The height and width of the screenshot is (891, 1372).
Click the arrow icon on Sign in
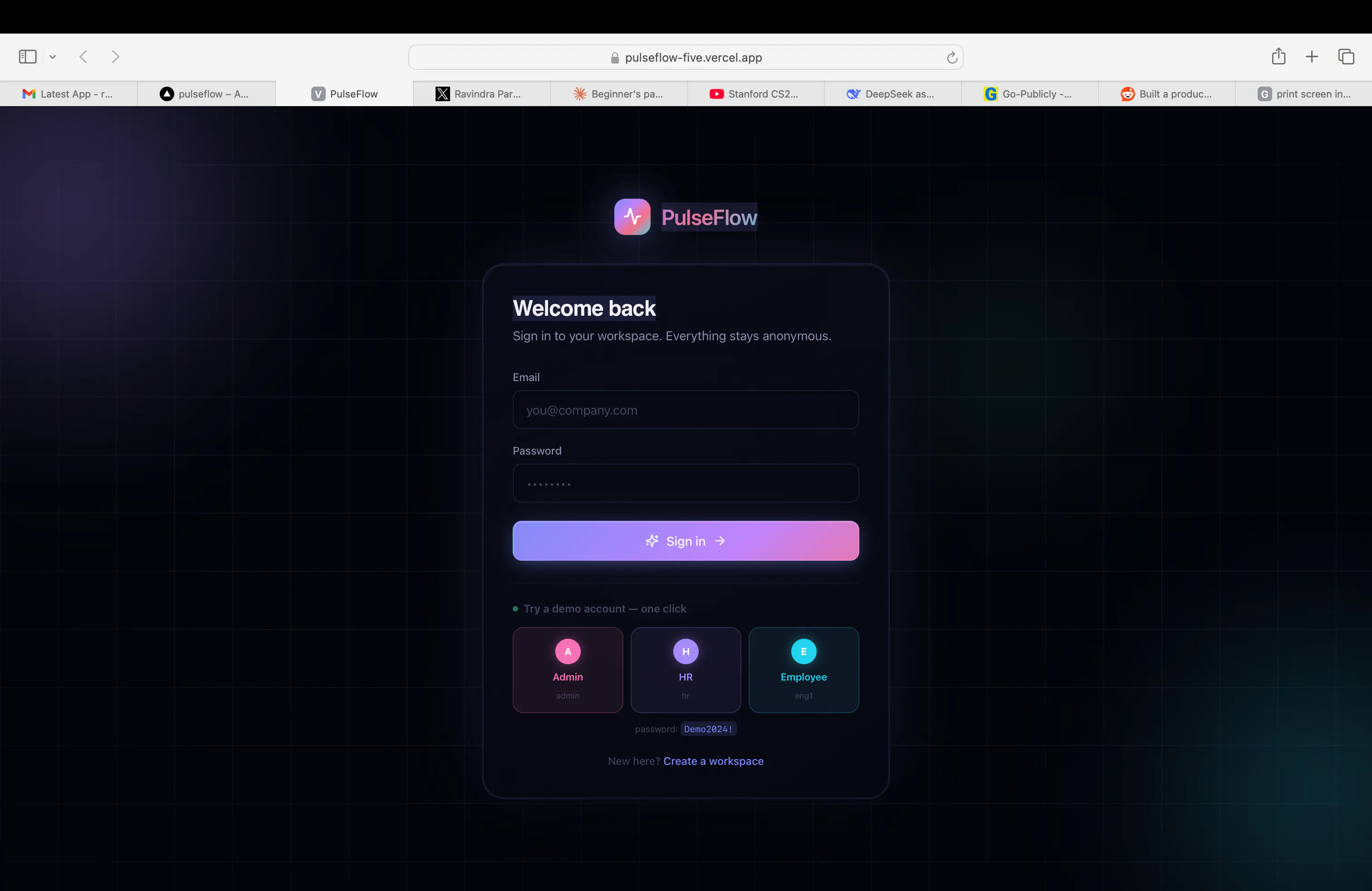tap(720, 541)
